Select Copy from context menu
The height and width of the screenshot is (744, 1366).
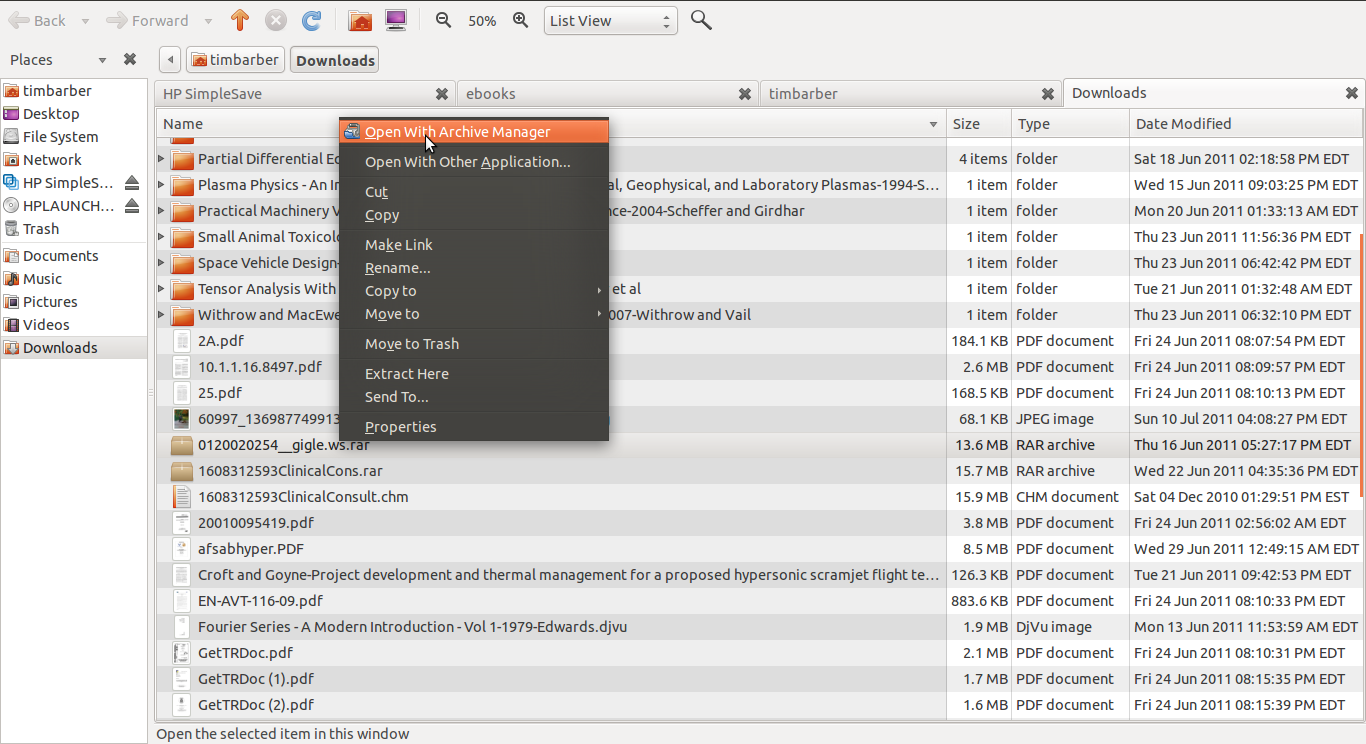pos(474,215)
